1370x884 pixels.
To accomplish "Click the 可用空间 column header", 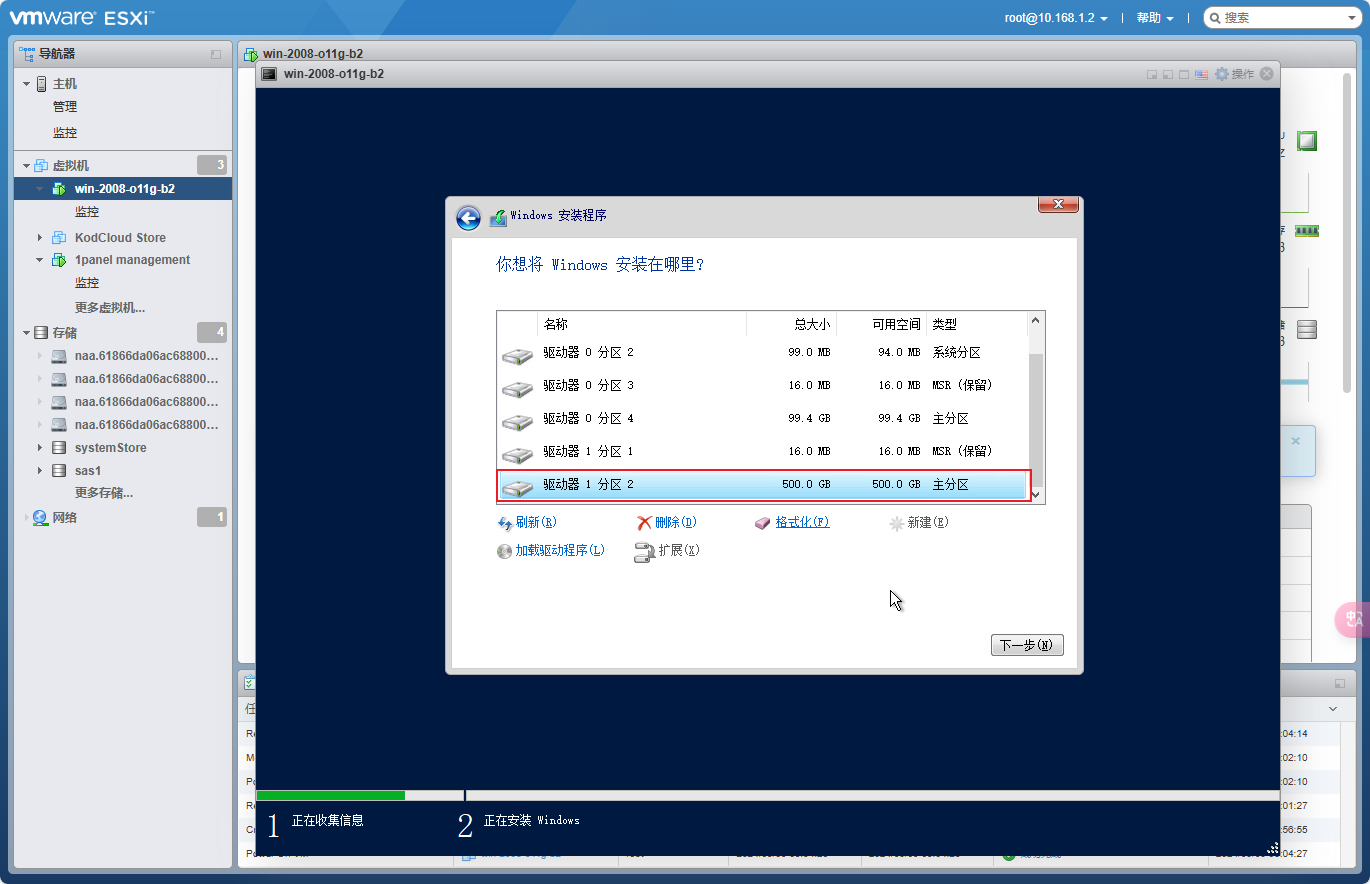I will coord(882,325).
